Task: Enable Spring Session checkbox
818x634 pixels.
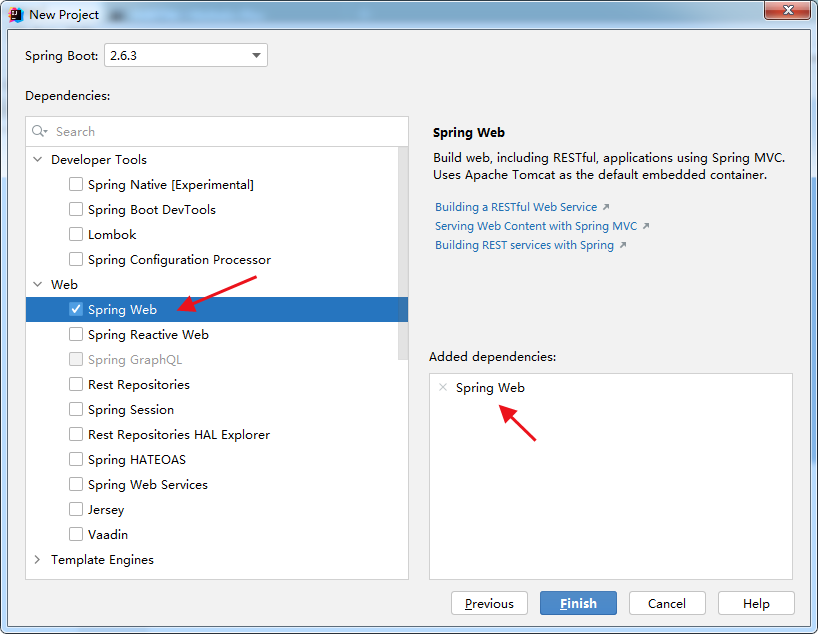Action: point(76,410)
